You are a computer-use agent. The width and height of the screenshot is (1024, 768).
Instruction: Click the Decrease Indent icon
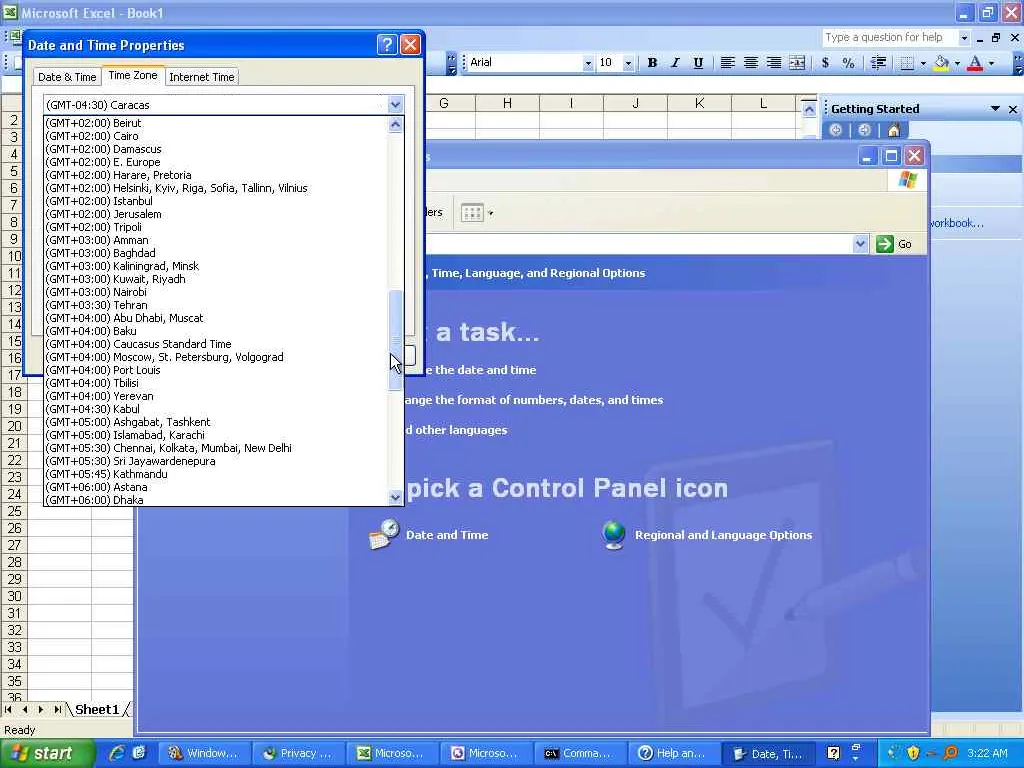pyautogui.click(x=878, y=63)
